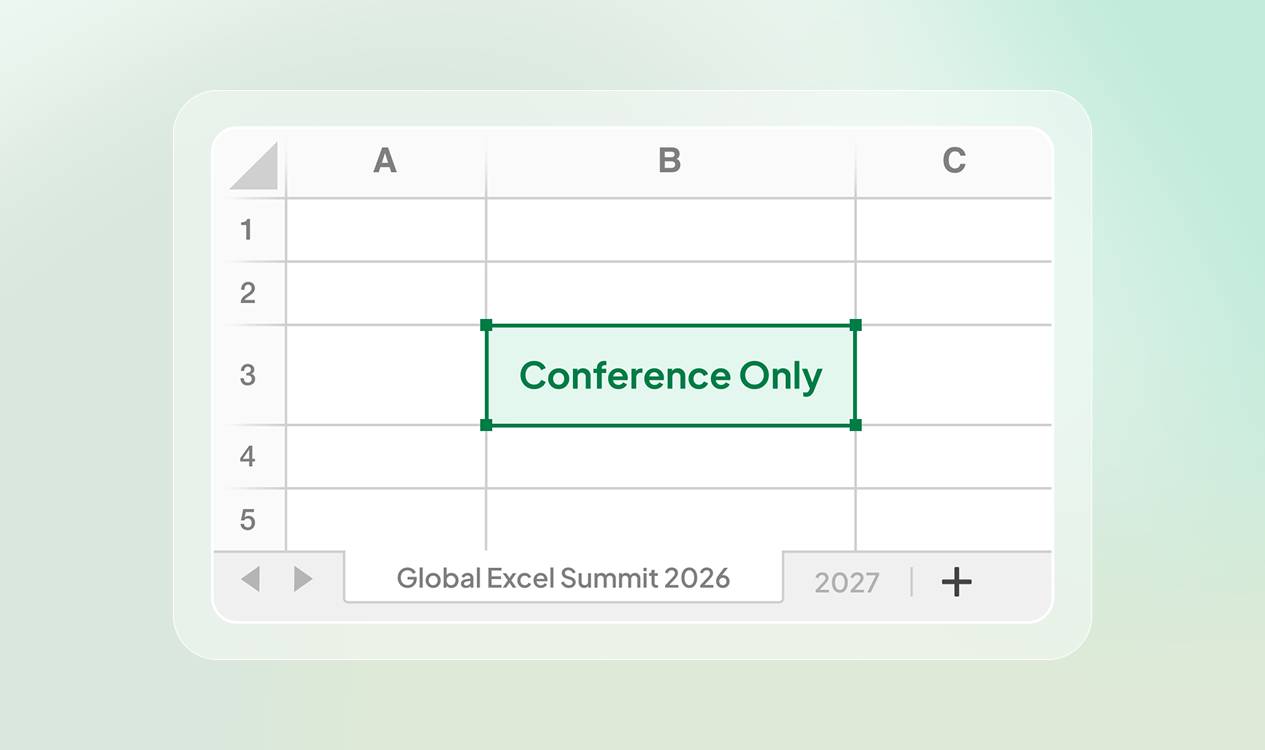Select row 5 header
1265x750 pixels.
pyautogui.click(x=248, y=520)
